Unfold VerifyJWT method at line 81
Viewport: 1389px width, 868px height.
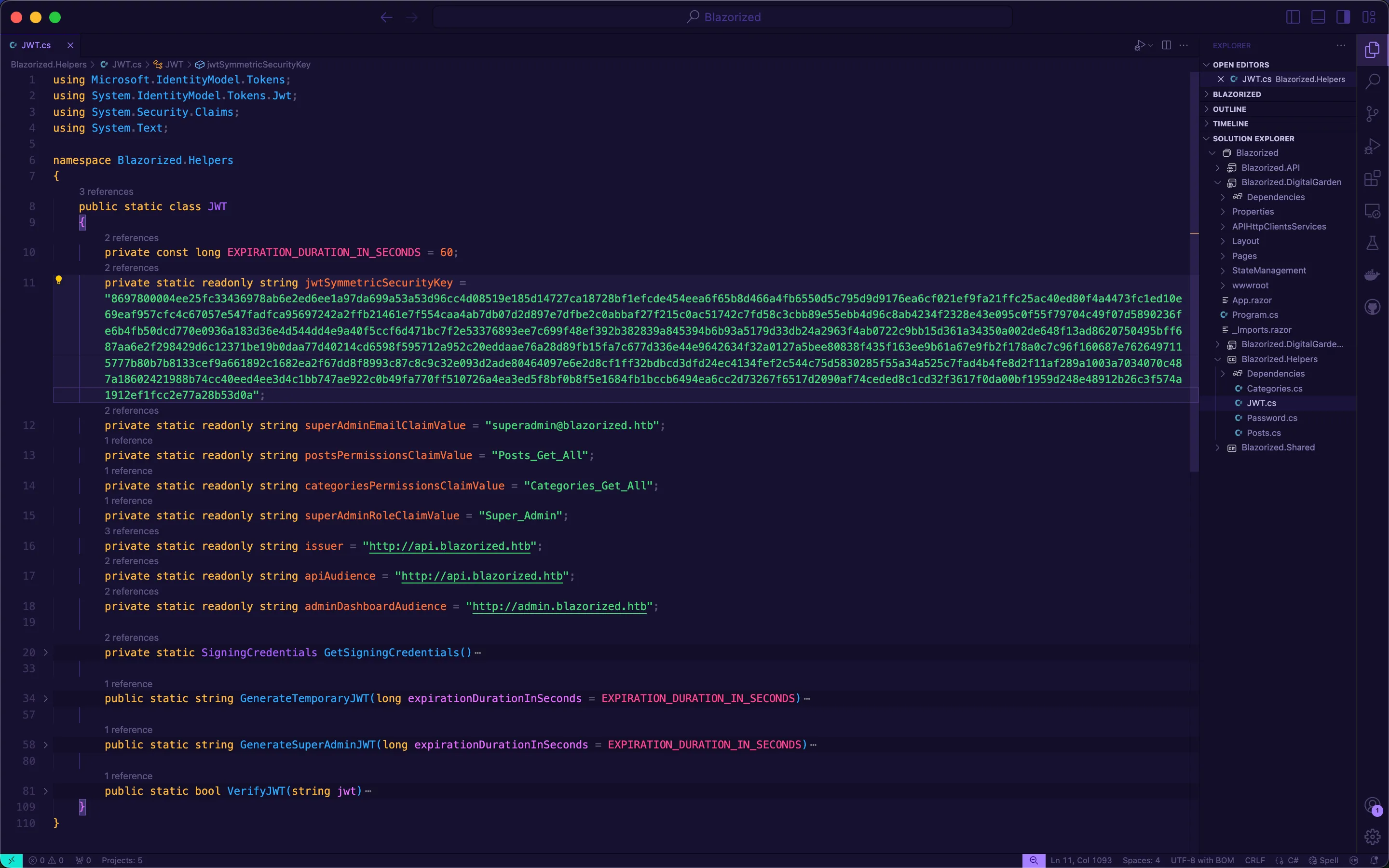pos(46,791)
